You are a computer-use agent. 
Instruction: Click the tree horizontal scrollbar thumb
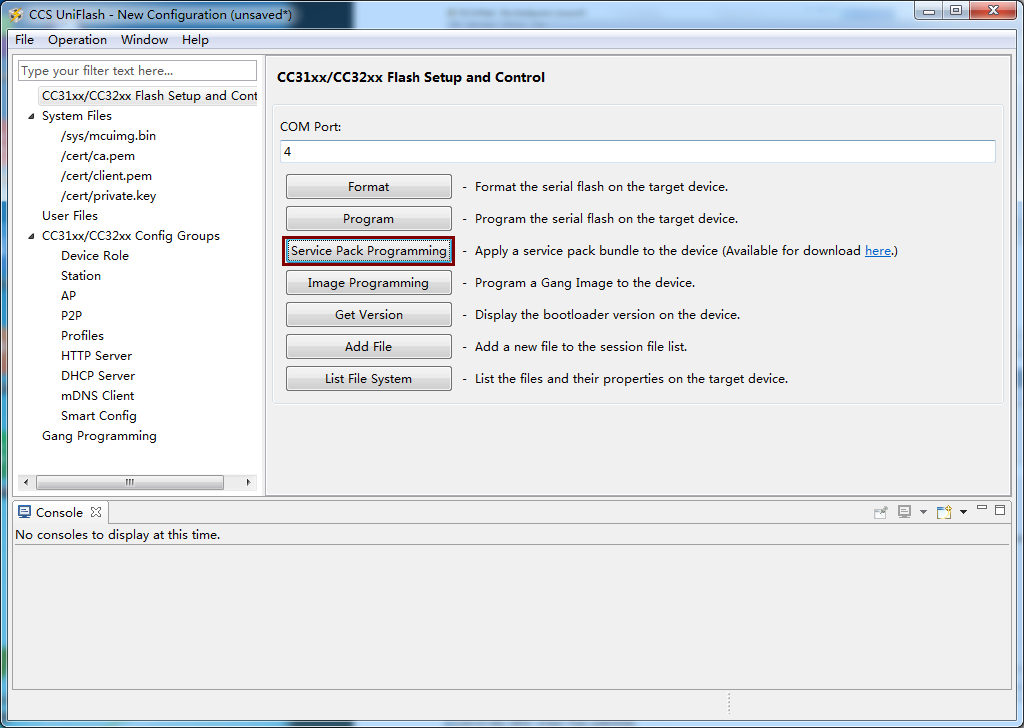point(130,483)
